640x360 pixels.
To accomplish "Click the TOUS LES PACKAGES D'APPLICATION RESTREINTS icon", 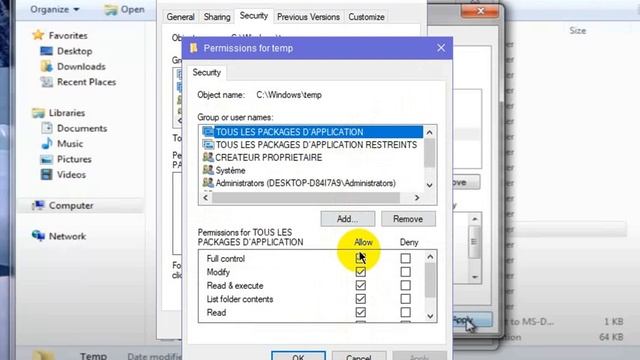I will [x=208, y=144].
